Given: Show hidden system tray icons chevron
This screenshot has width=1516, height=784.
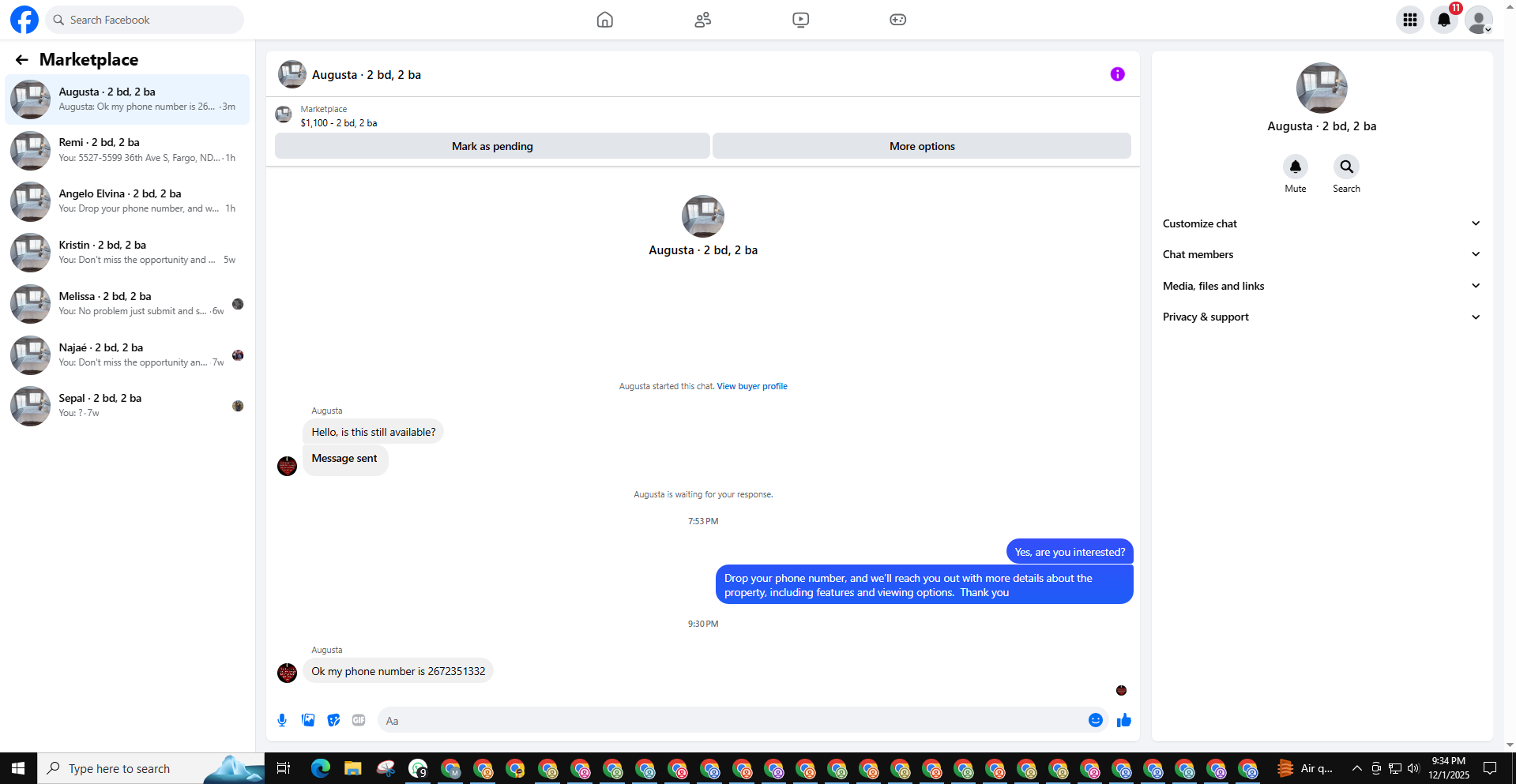Looking at the screenshot, I should point(1357,768).
